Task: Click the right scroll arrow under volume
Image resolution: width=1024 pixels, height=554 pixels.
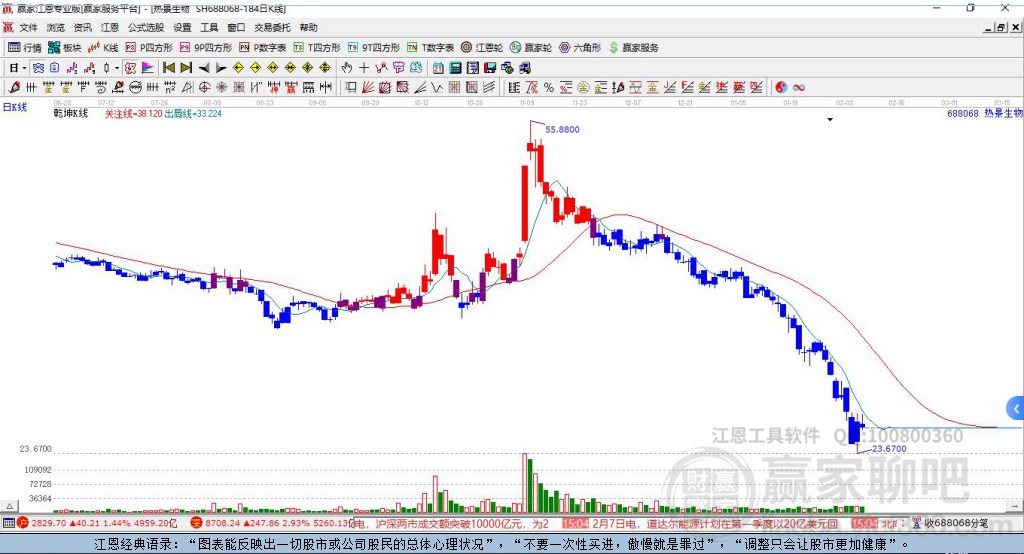Action: coord(1016,506)
